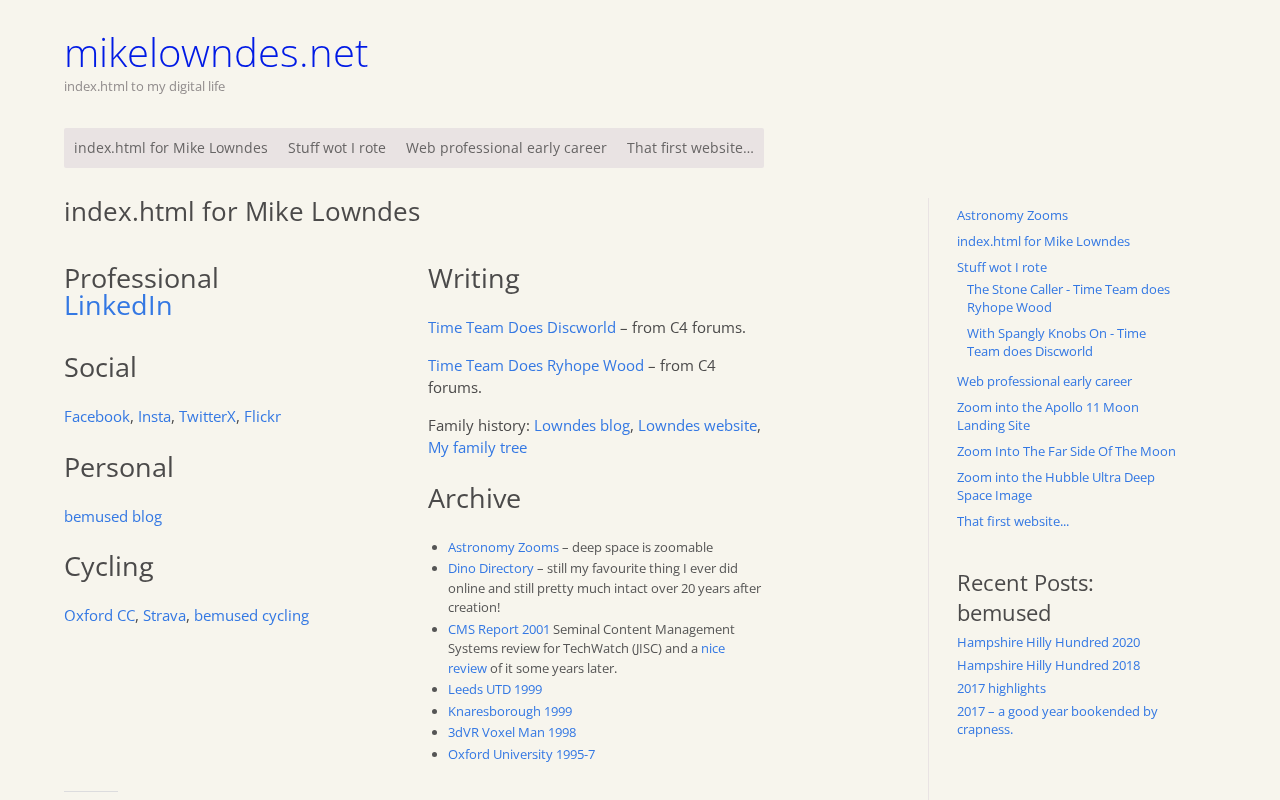1280x800 pixels.
Task: Open 'My family tree' link
Action: point(477,447)
